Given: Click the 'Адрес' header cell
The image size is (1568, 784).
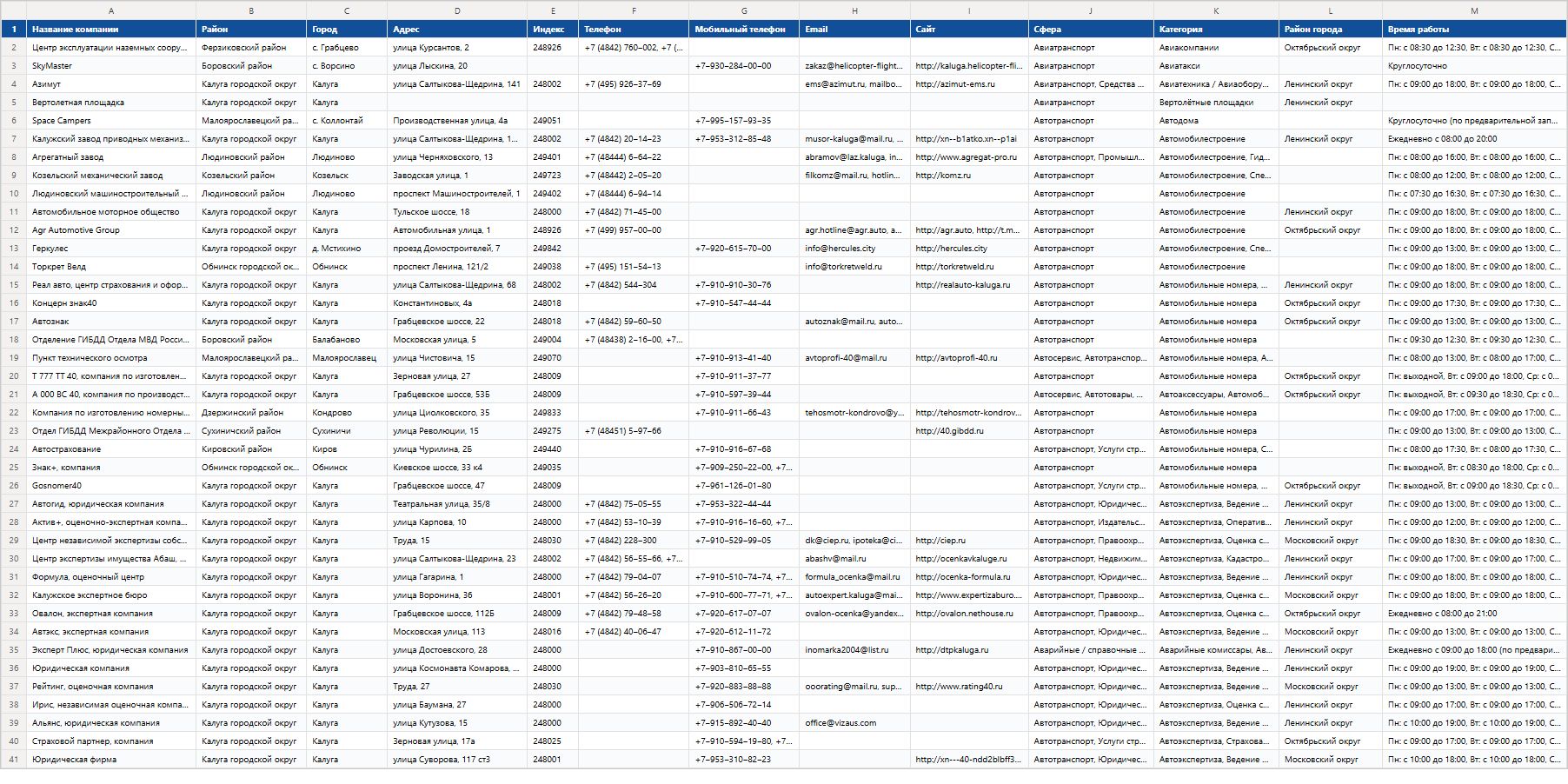Looking at the screenshot, I should click(x=457, y=30).
